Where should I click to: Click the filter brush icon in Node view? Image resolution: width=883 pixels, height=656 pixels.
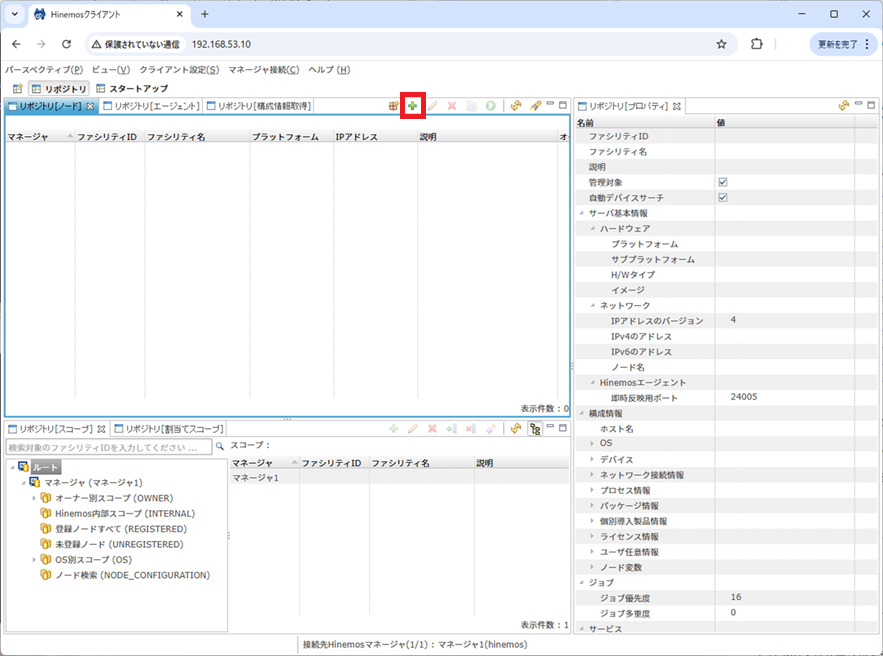tap(535, 105)
